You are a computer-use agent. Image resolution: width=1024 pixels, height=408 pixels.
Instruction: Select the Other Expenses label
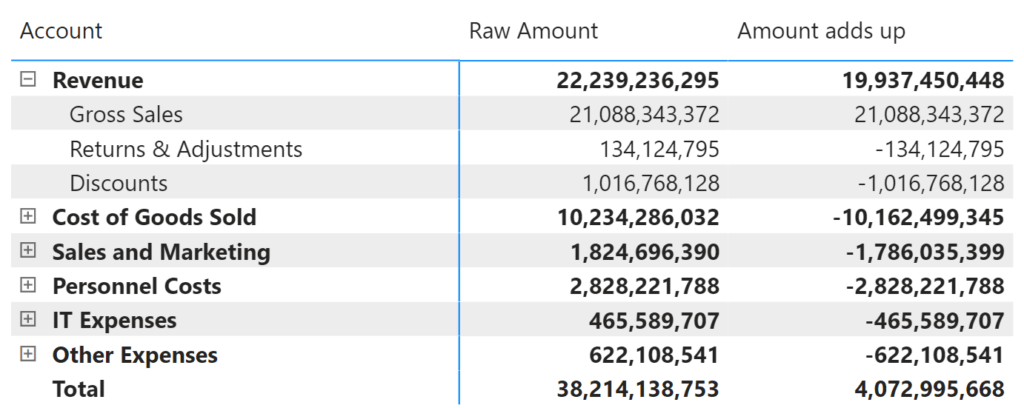point(135,355)
